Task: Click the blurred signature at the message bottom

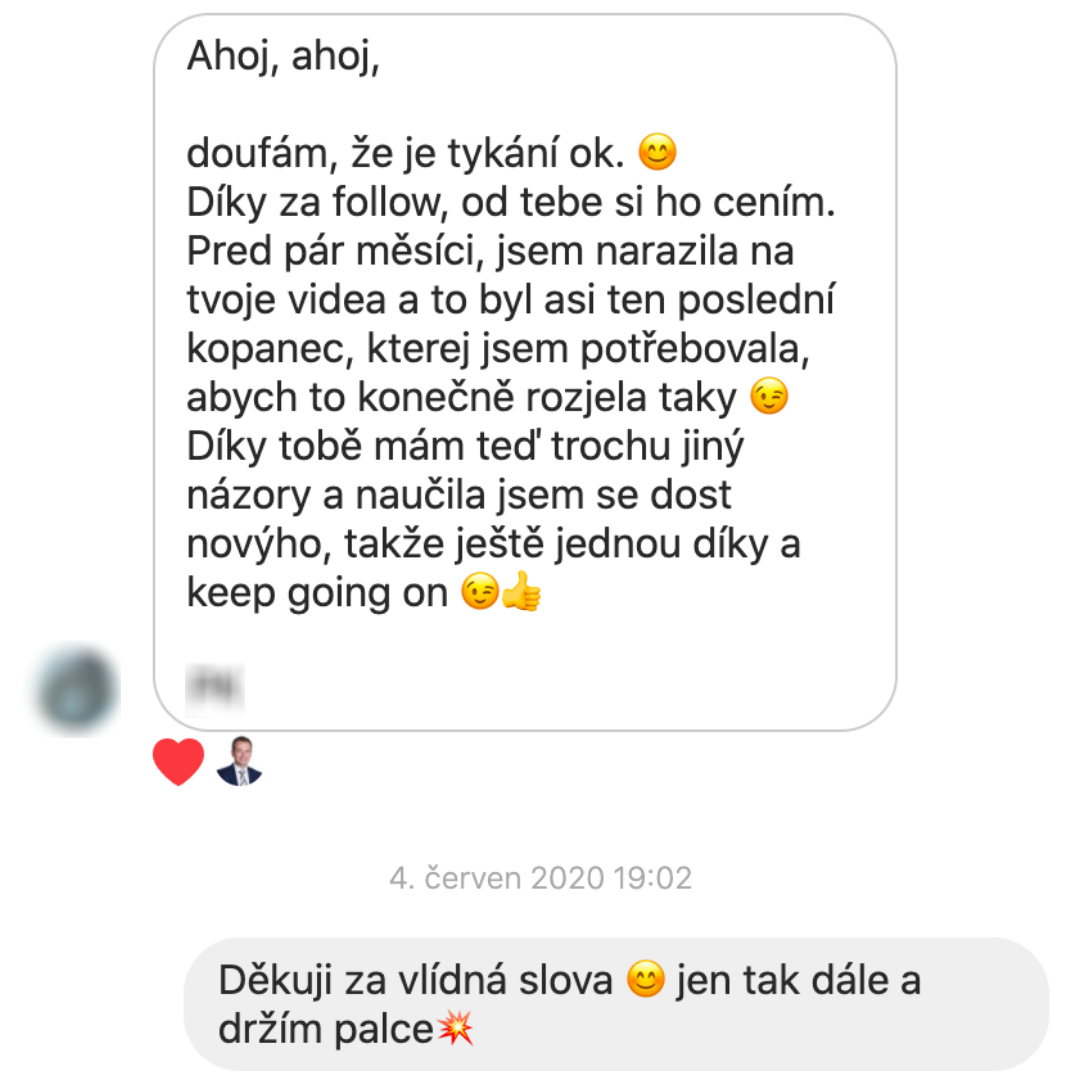Action: click(215, 687)
